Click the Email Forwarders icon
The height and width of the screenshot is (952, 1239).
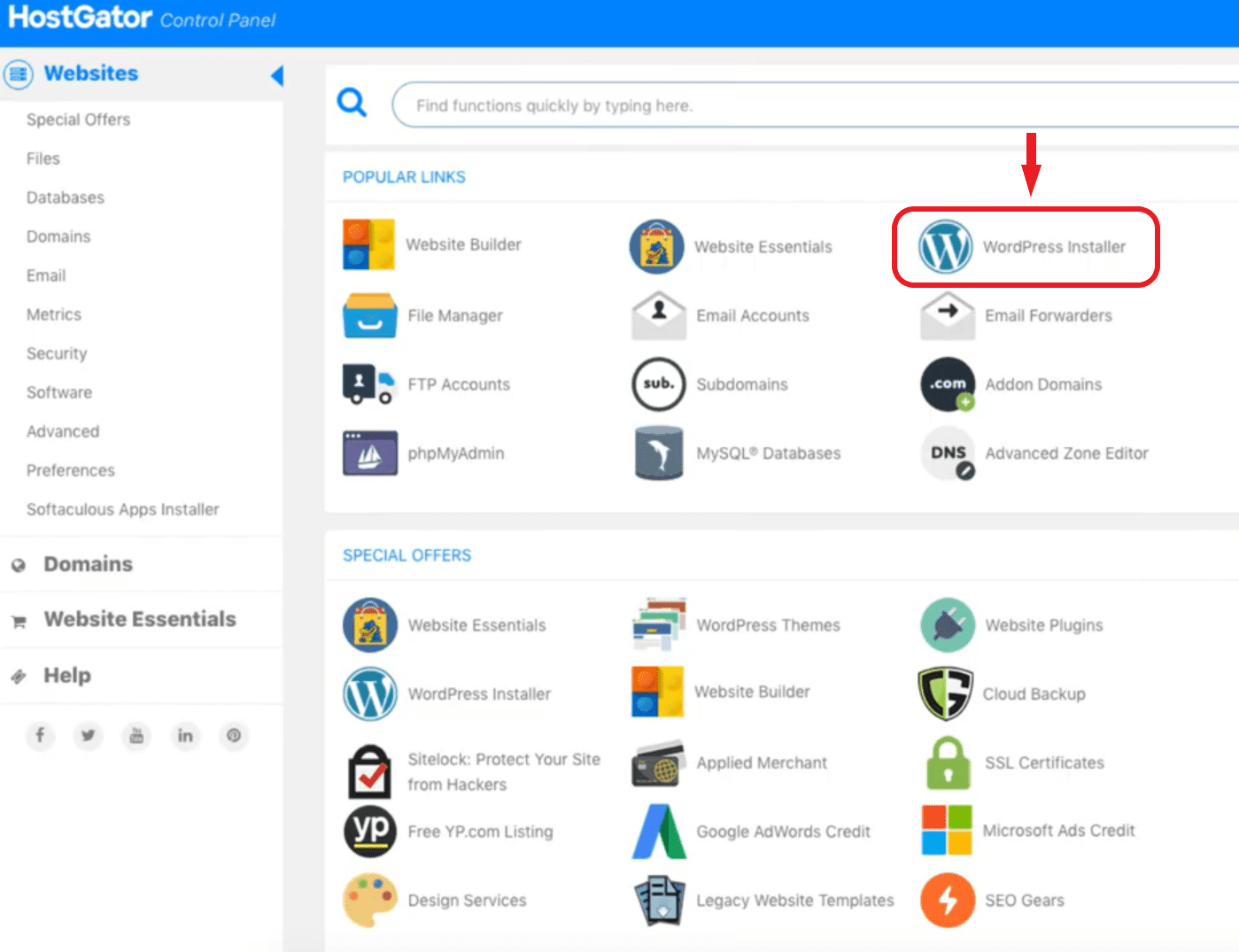tap(948, 315)
